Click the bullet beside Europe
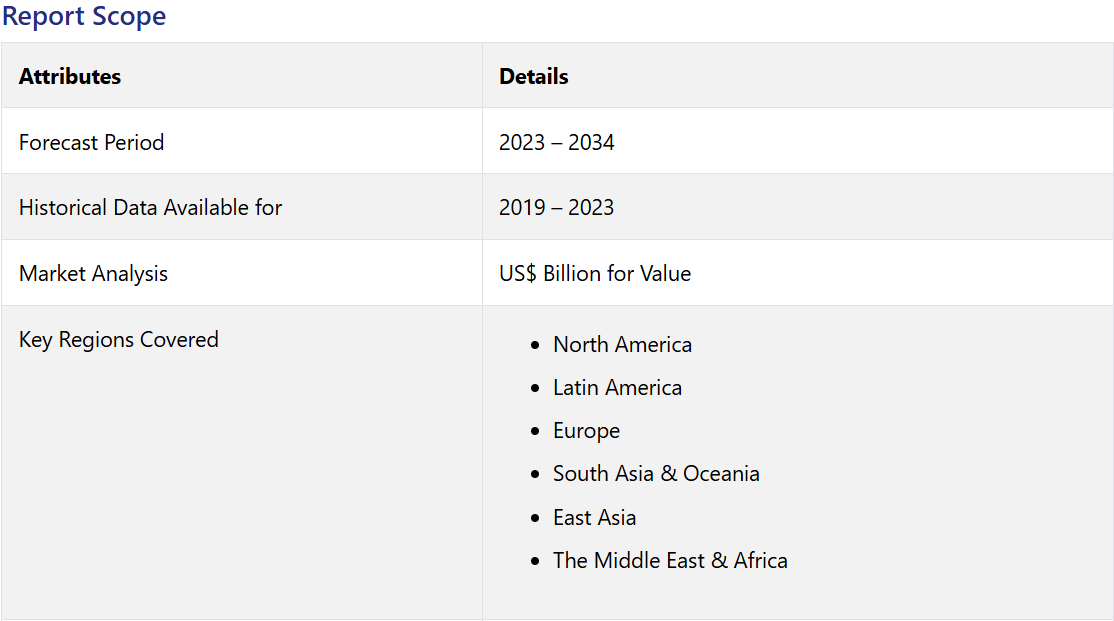 tap(538, 431)
